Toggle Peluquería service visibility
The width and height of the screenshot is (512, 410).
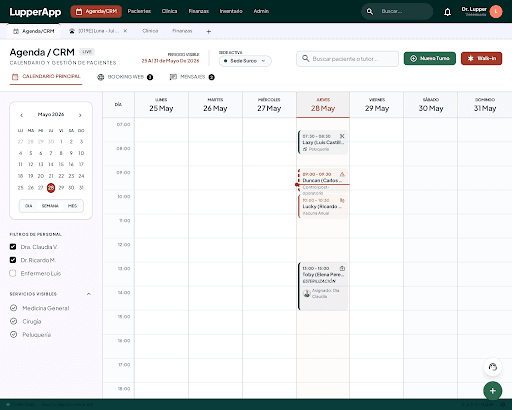click(x=14, y=334)
